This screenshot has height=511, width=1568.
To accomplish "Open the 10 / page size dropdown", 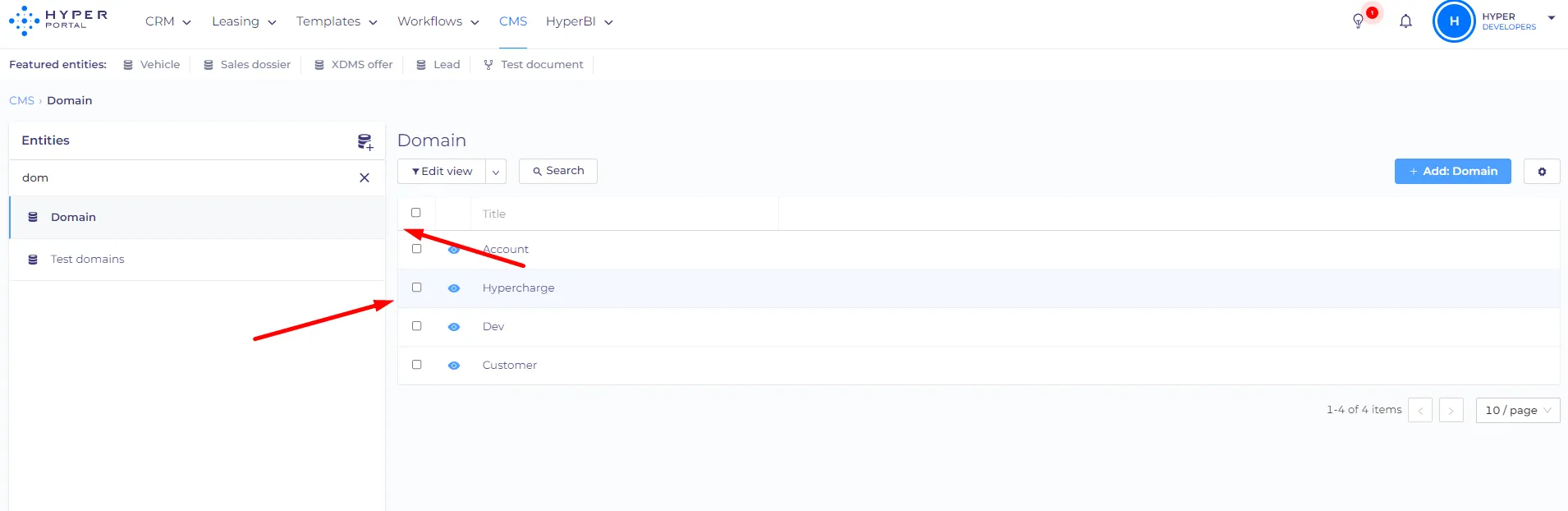I will pos(1518,410).
